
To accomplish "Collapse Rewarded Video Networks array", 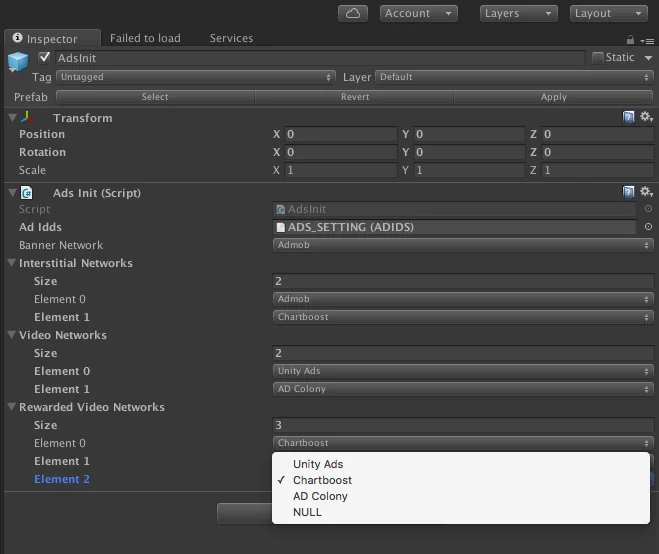I will point(12,406).
